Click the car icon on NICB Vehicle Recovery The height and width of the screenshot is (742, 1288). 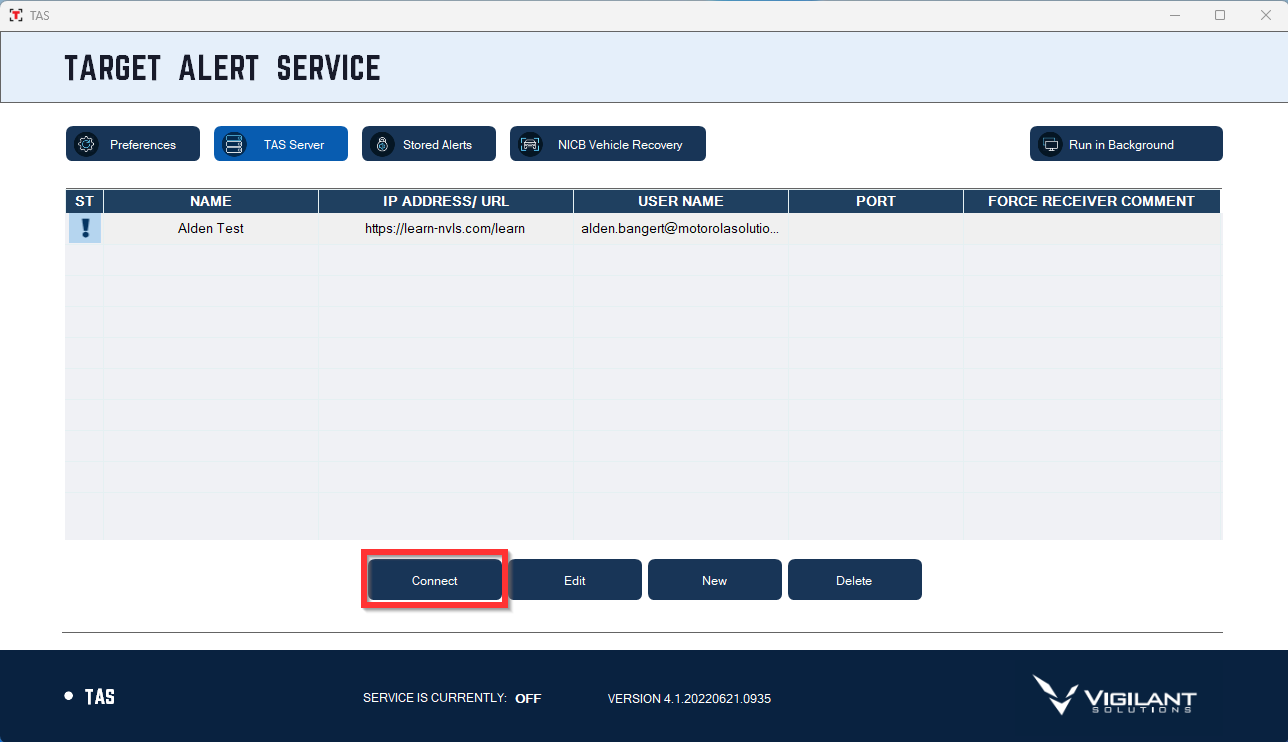point(530,144)
